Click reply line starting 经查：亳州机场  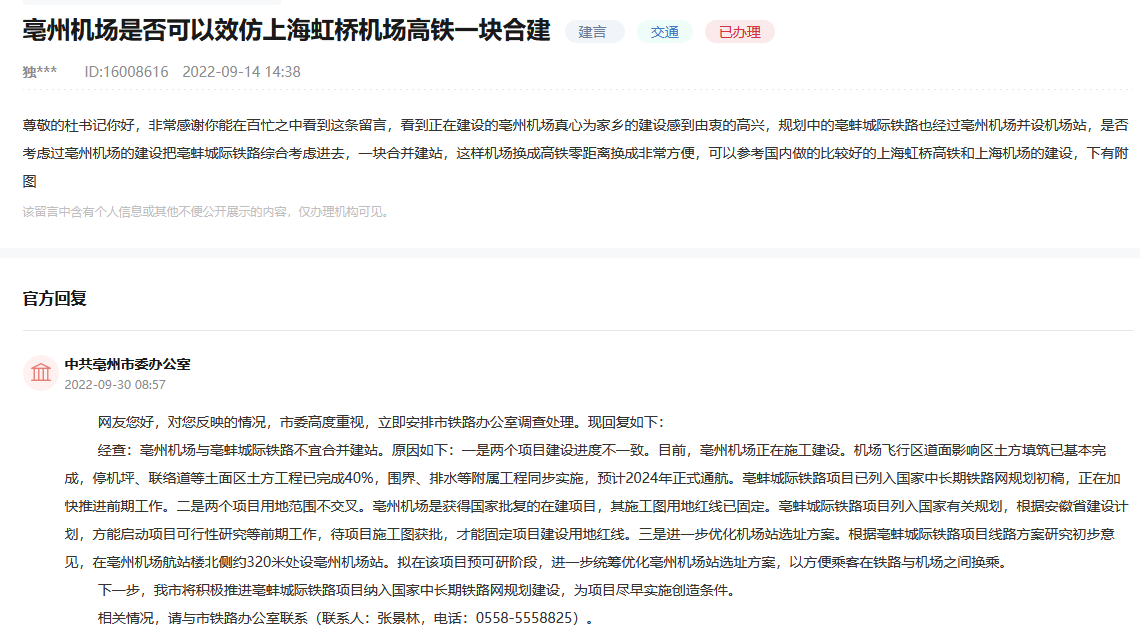click(602, 451)
